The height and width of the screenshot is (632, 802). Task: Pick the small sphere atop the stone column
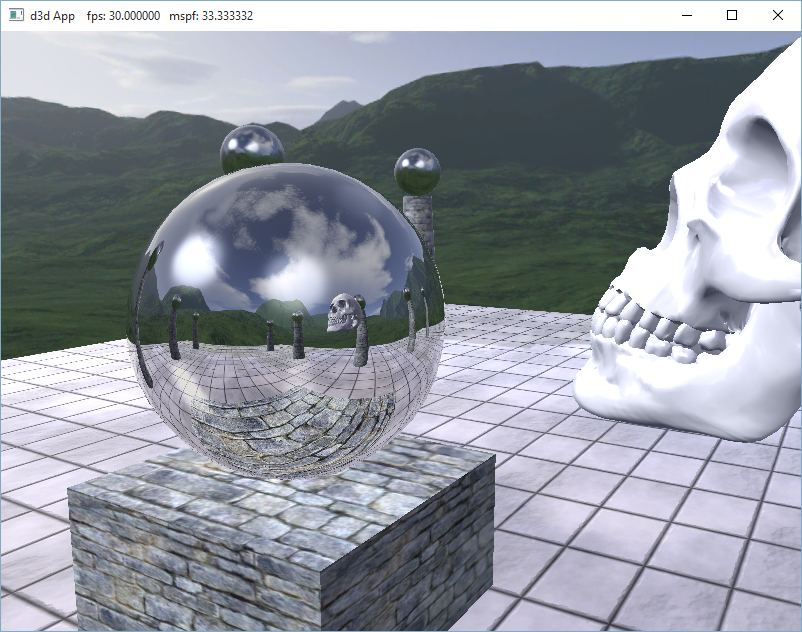click(417, 171)
